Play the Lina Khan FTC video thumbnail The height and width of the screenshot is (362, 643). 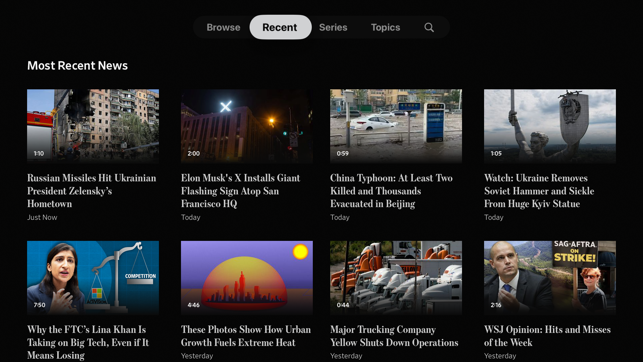tap(93, 278)
